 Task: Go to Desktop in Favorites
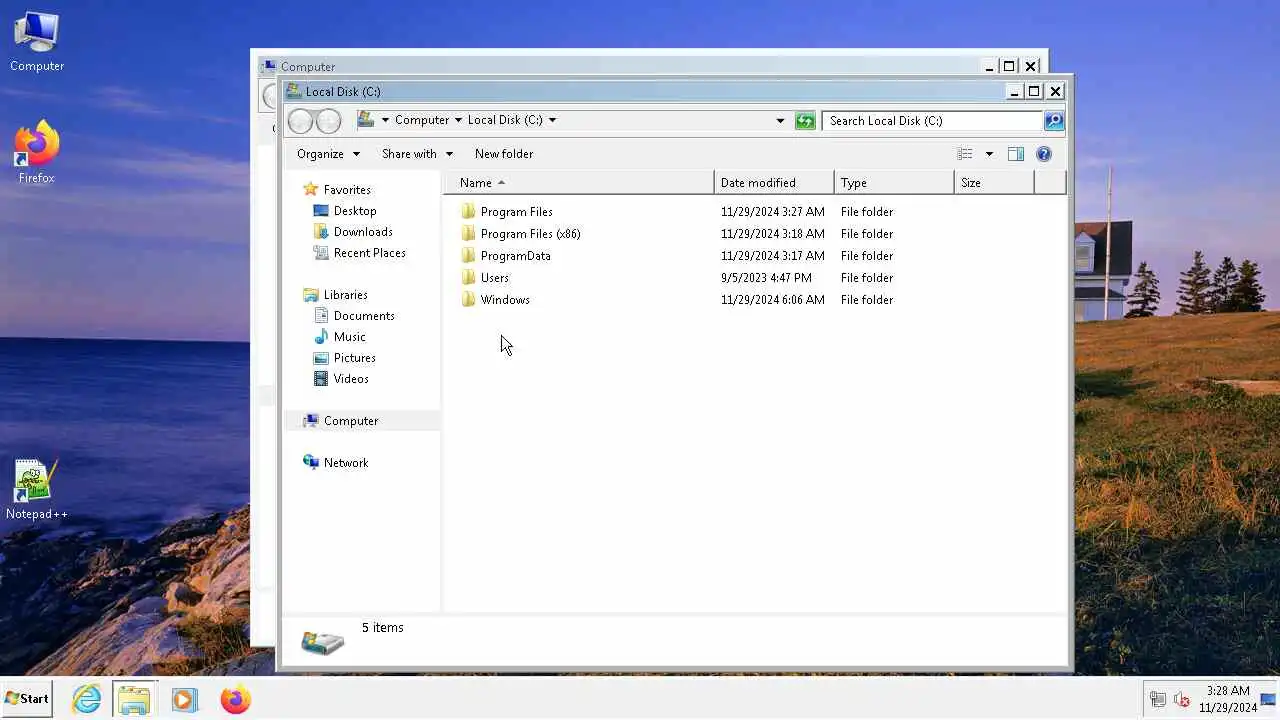pos(355,211)
